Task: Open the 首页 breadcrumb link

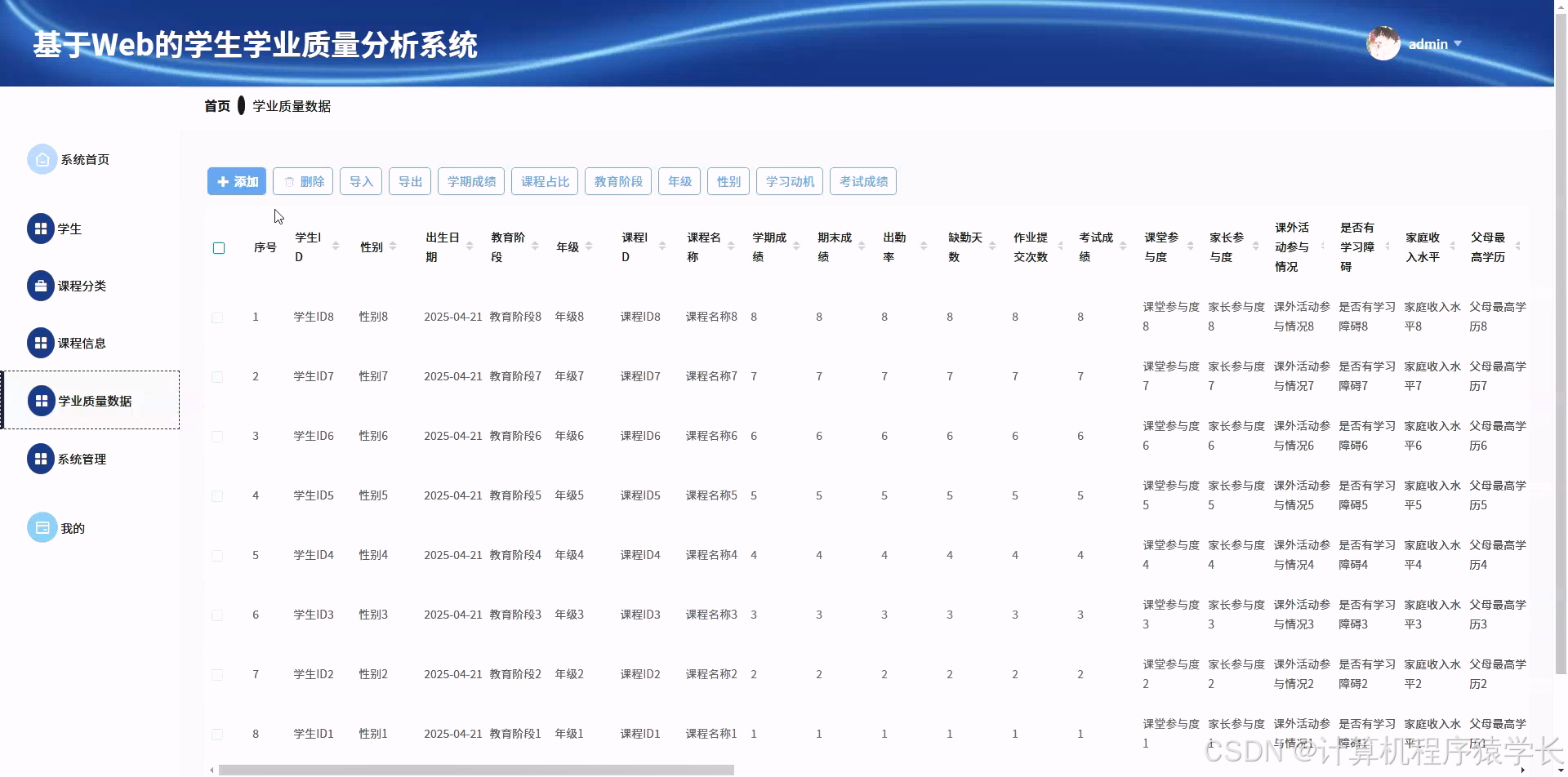Action: [x=216, y=105]
